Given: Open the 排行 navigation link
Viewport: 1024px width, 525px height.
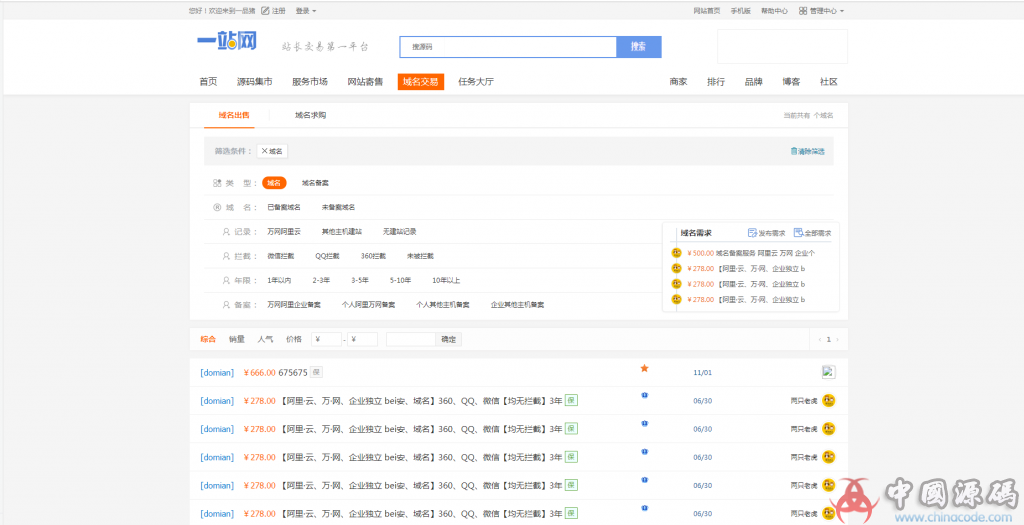Looking at the screenshot, I should 716,82.
